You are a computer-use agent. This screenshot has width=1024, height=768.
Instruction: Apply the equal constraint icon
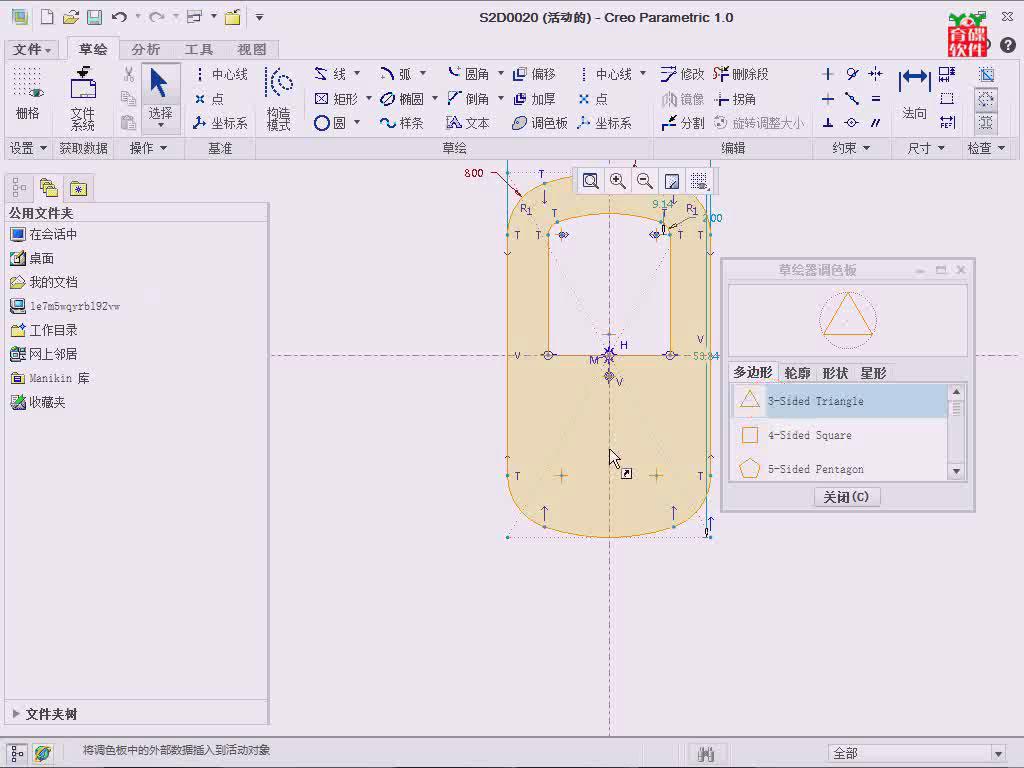(876, 99)
